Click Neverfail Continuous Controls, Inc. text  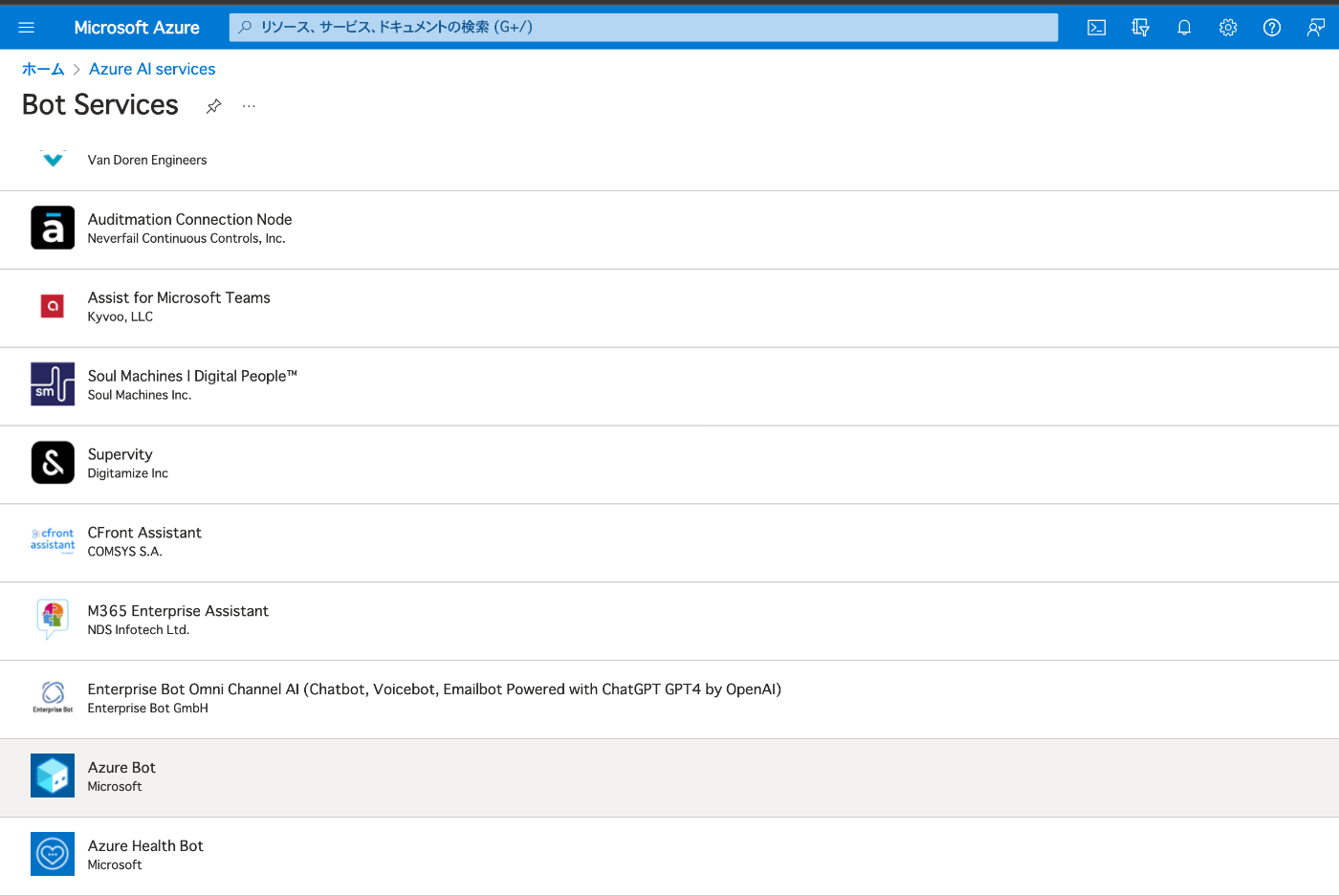pyautogui.click(x=187, y=238)
